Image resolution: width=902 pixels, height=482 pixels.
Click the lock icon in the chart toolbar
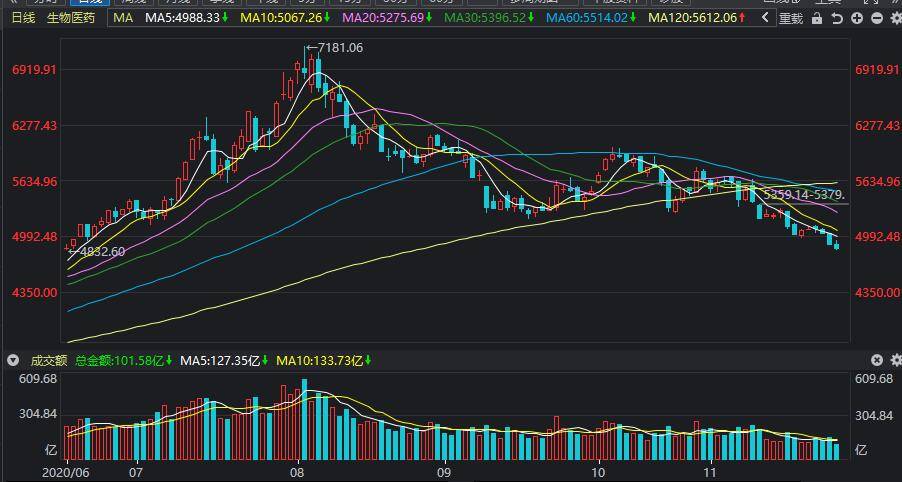click(x=817, y=18)
